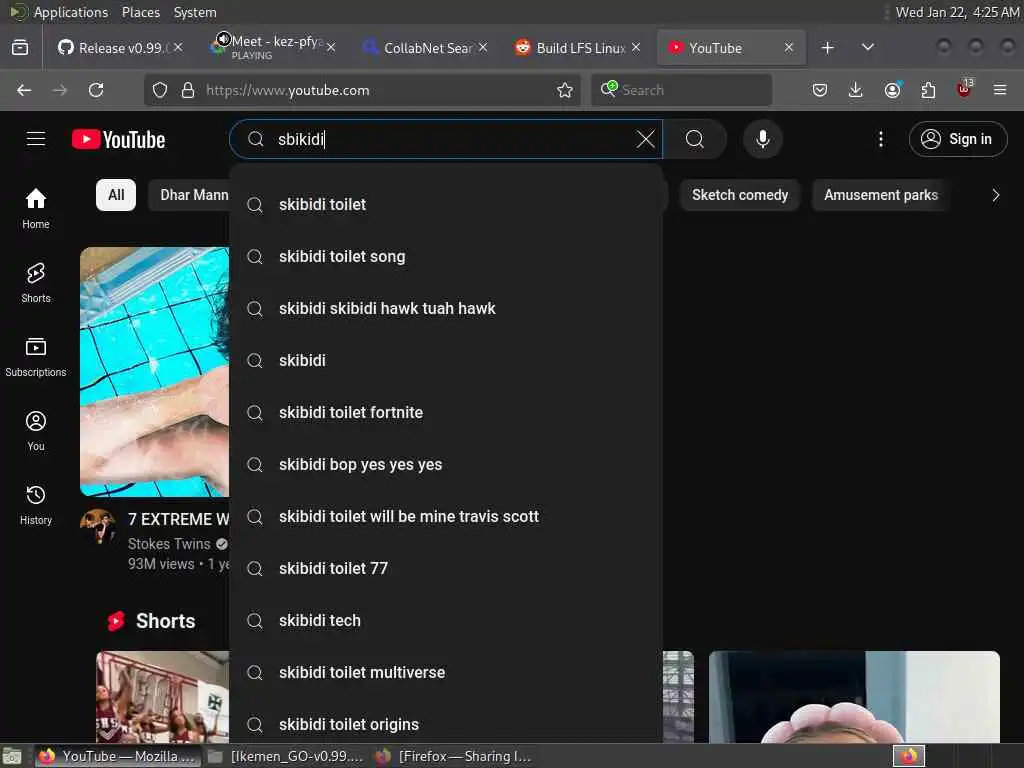Image resolution: width=1024 pixels, height=768 pixels.
Task: Choose suggestion 'skibidi toilet multiverse'
Action: 446,673
